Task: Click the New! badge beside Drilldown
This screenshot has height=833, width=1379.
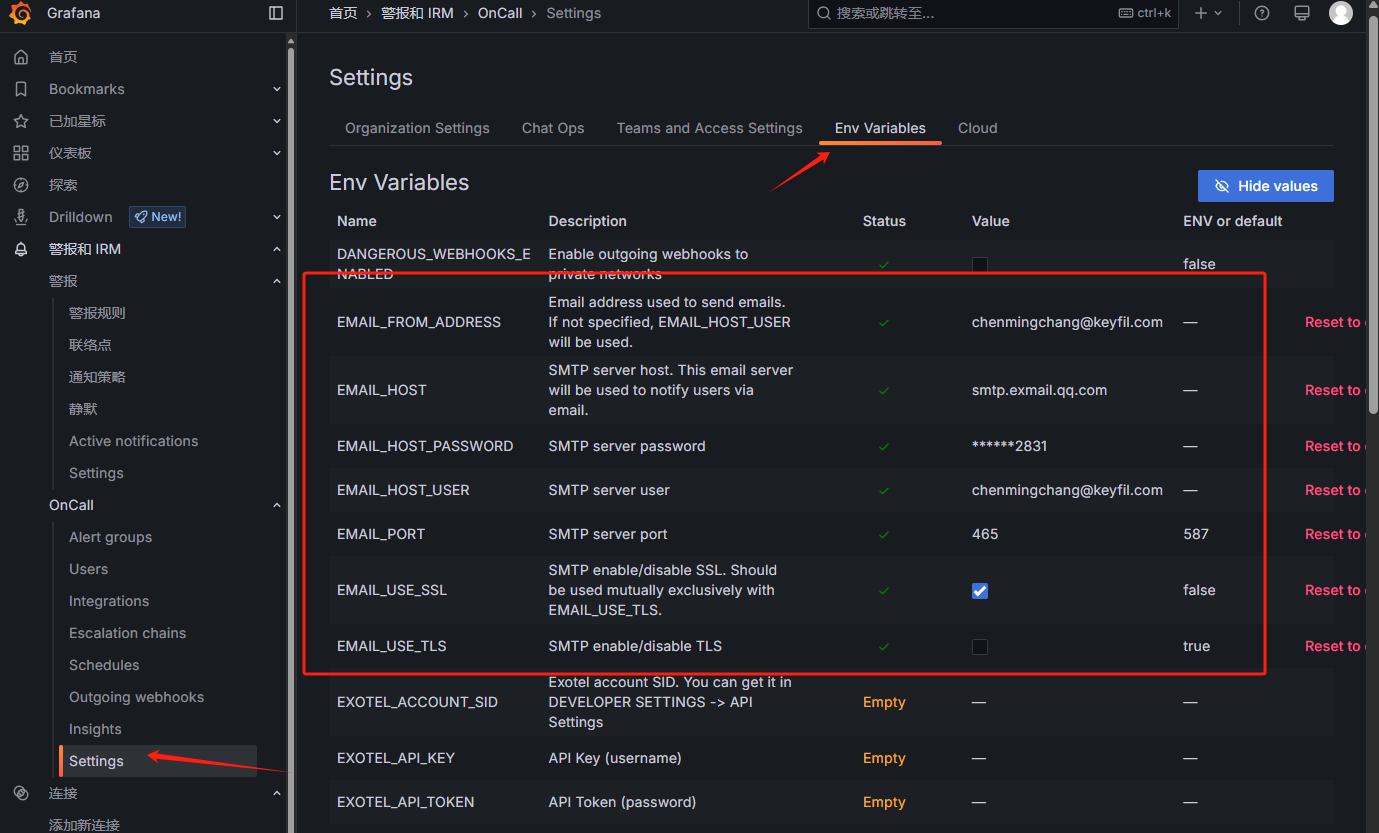Action: coord(157,217)
